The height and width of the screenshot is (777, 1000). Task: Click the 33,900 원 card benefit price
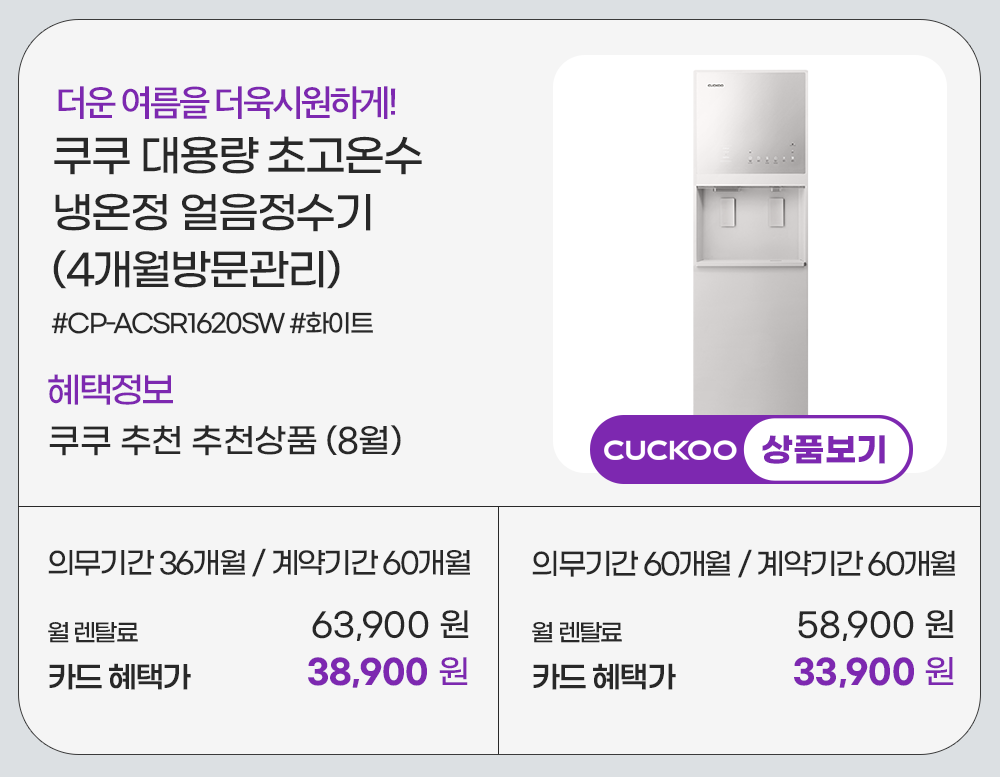pyautogui.click(x=873, y=672)
